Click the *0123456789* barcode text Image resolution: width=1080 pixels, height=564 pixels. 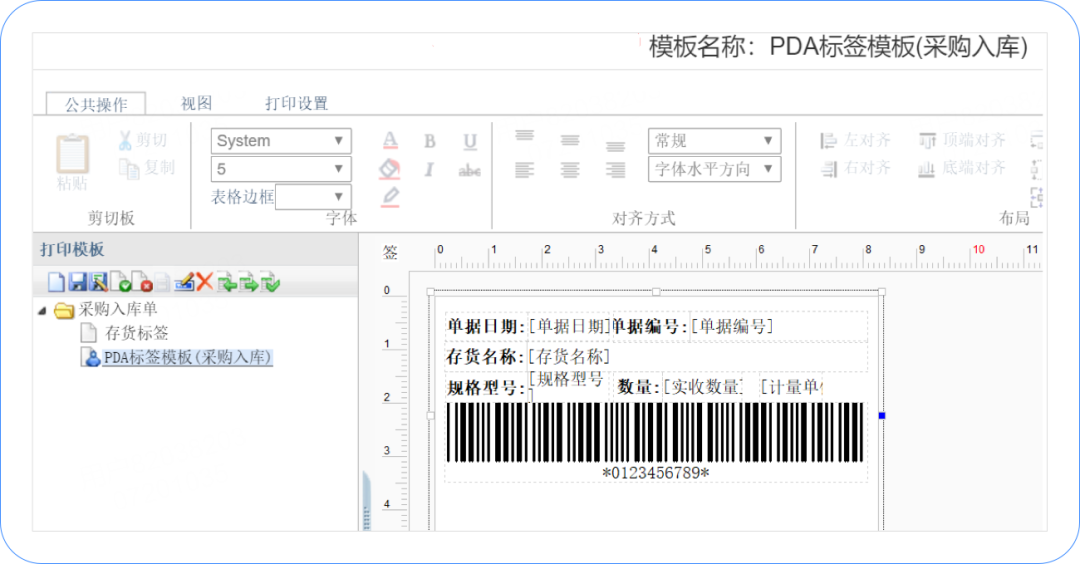click(x=656, y=473)
